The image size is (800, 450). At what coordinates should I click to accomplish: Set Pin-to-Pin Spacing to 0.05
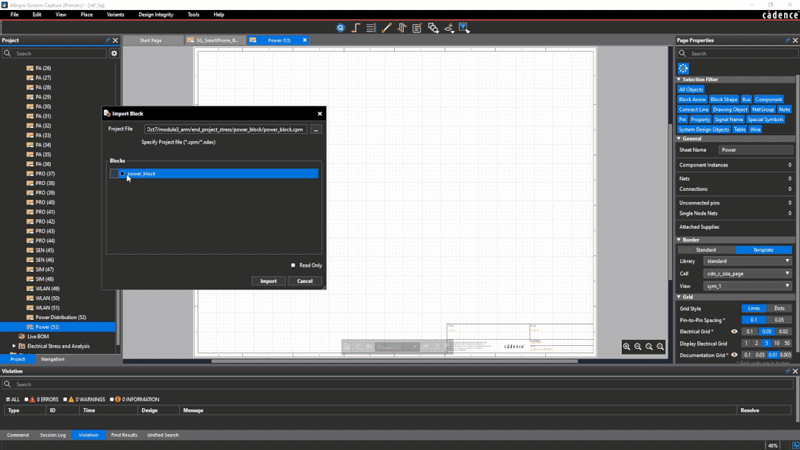point(779,320)
